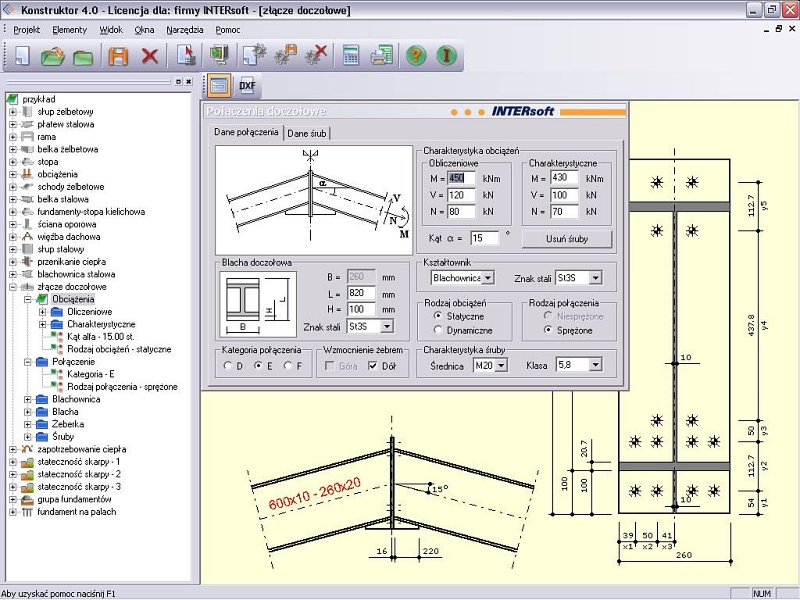
Task: Select the Oliczeniowe folder in the tree
Action: [x=89, y=312]
